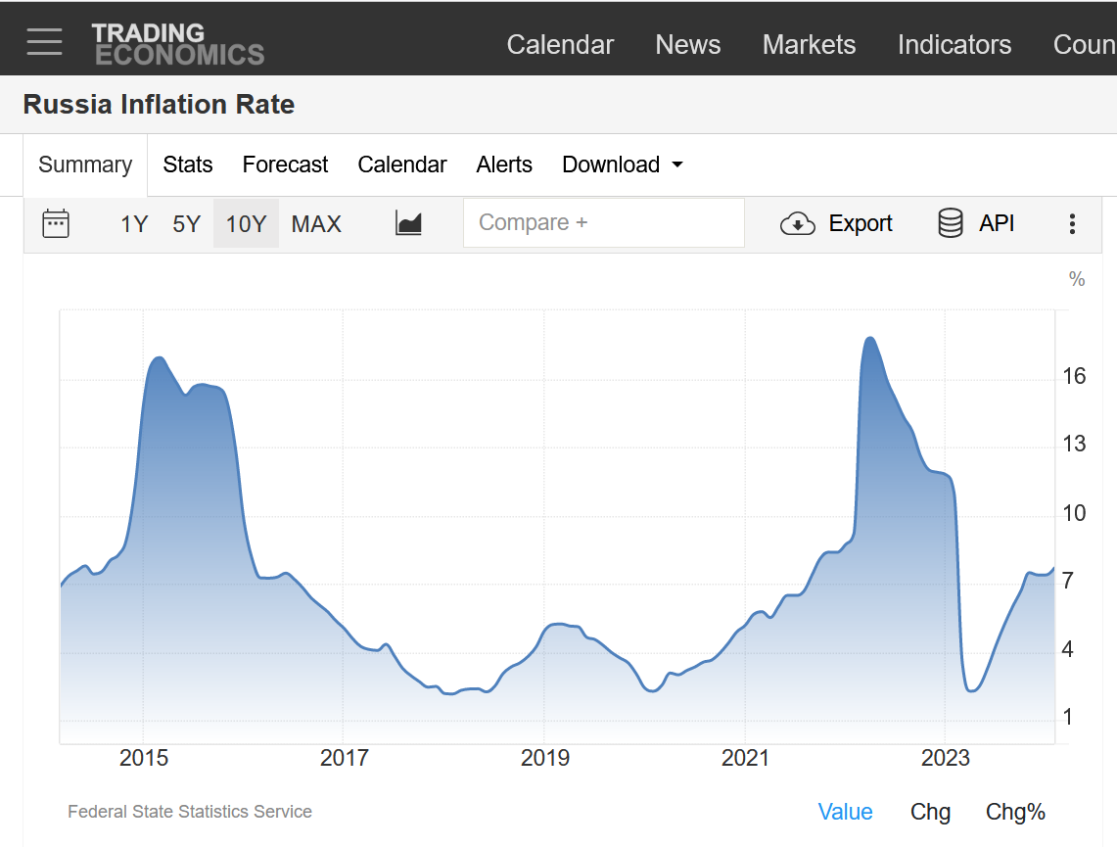
Task: Expand the Download dropdown
Action: (x=622, y=165)
